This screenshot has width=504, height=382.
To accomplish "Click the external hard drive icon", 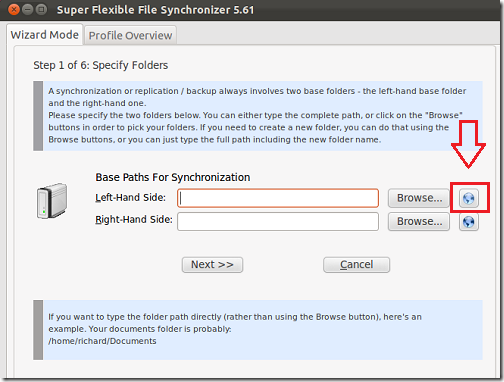I will pos(52,201).
